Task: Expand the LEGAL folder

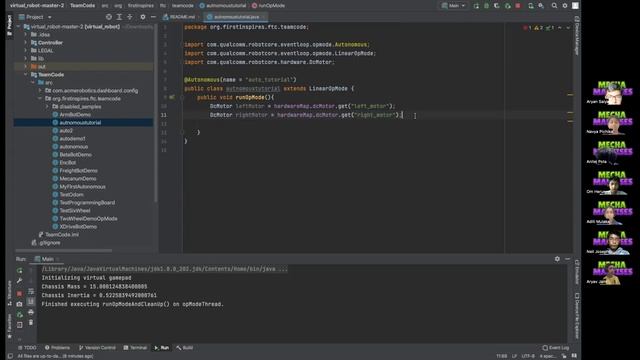Action: [x=25, y=51]
